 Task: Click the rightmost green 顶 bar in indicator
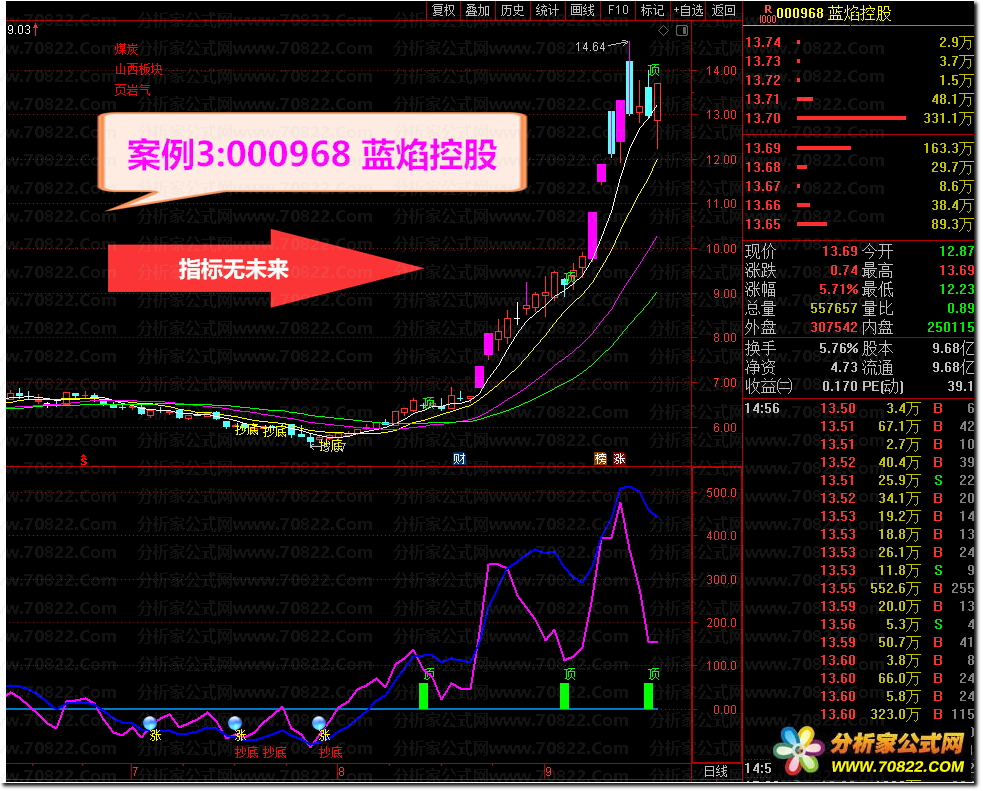coord(648,696)
